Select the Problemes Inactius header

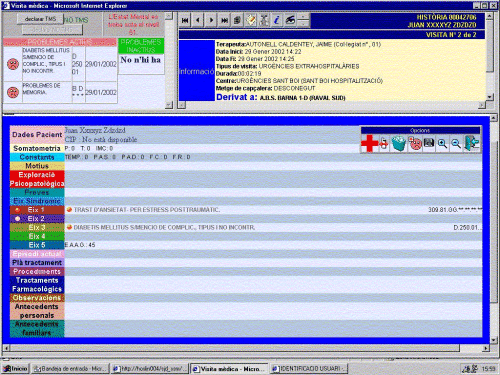coord(141,46)
